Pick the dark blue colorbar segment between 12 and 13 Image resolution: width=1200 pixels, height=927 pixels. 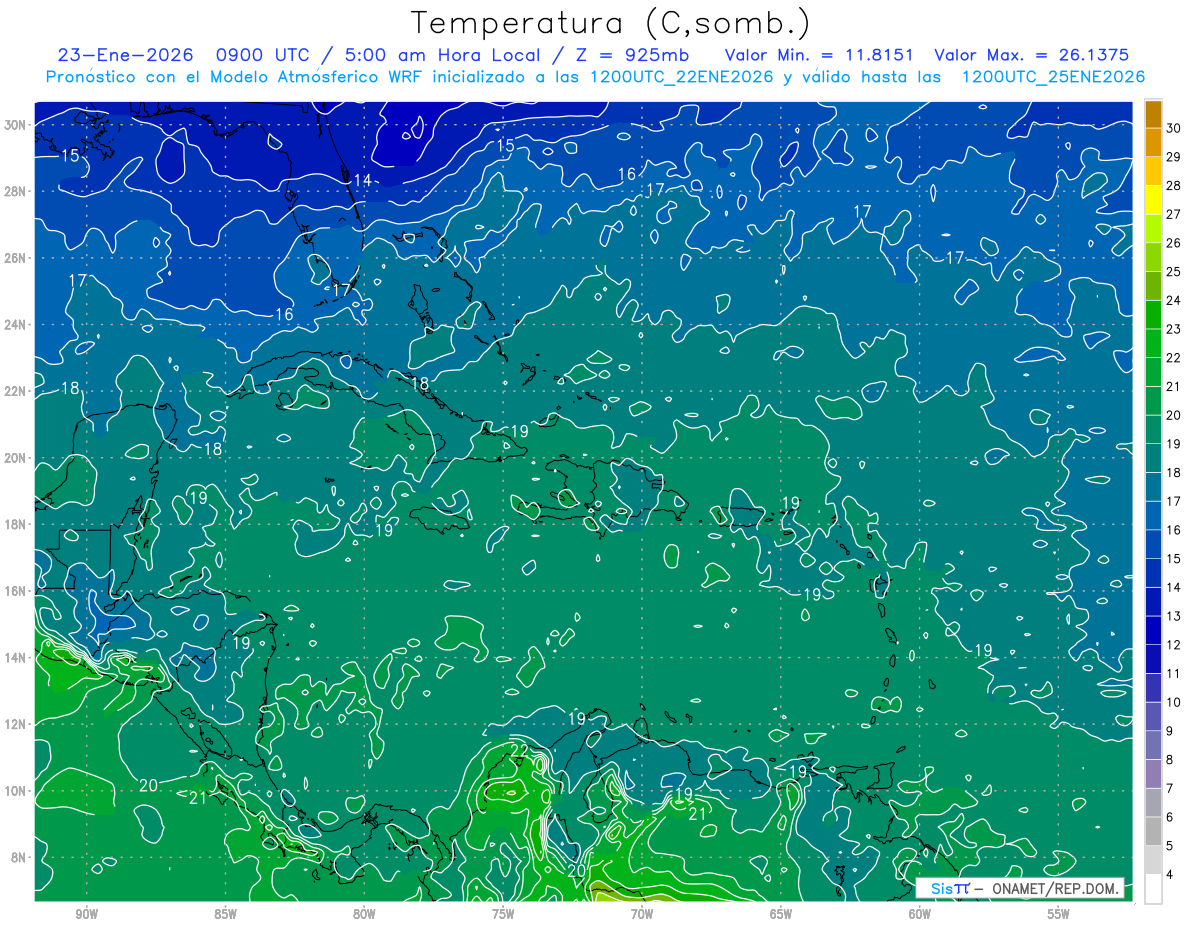click(x=1153, y=631)
